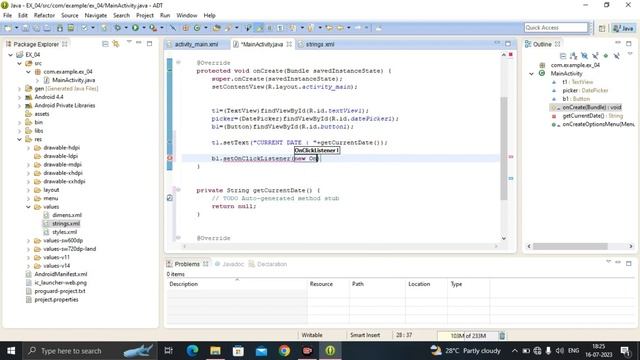Collapse the src folder node
640x360 pixels.
pyautogui.click(x=19, y=63)
